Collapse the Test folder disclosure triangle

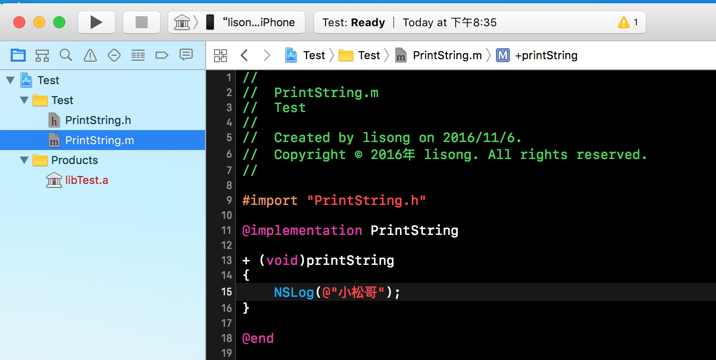pos(25,100)
